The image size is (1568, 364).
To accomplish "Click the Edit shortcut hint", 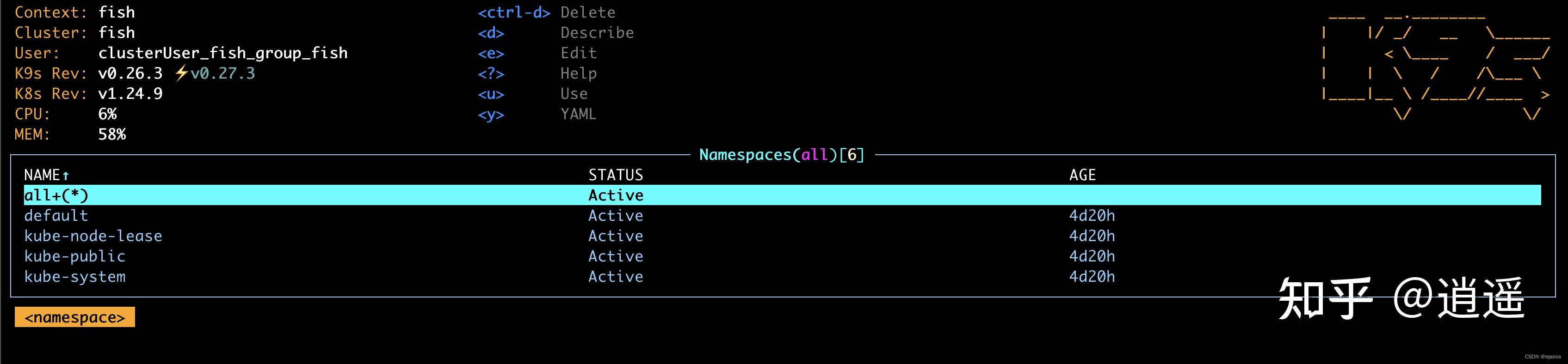I will tap(578, 53).
